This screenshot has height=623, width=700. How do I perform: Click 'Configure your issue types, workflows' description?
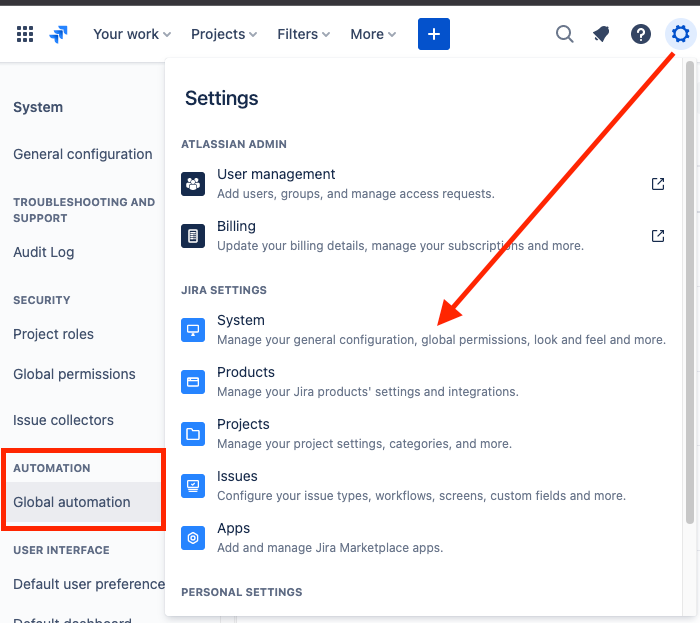421,496
